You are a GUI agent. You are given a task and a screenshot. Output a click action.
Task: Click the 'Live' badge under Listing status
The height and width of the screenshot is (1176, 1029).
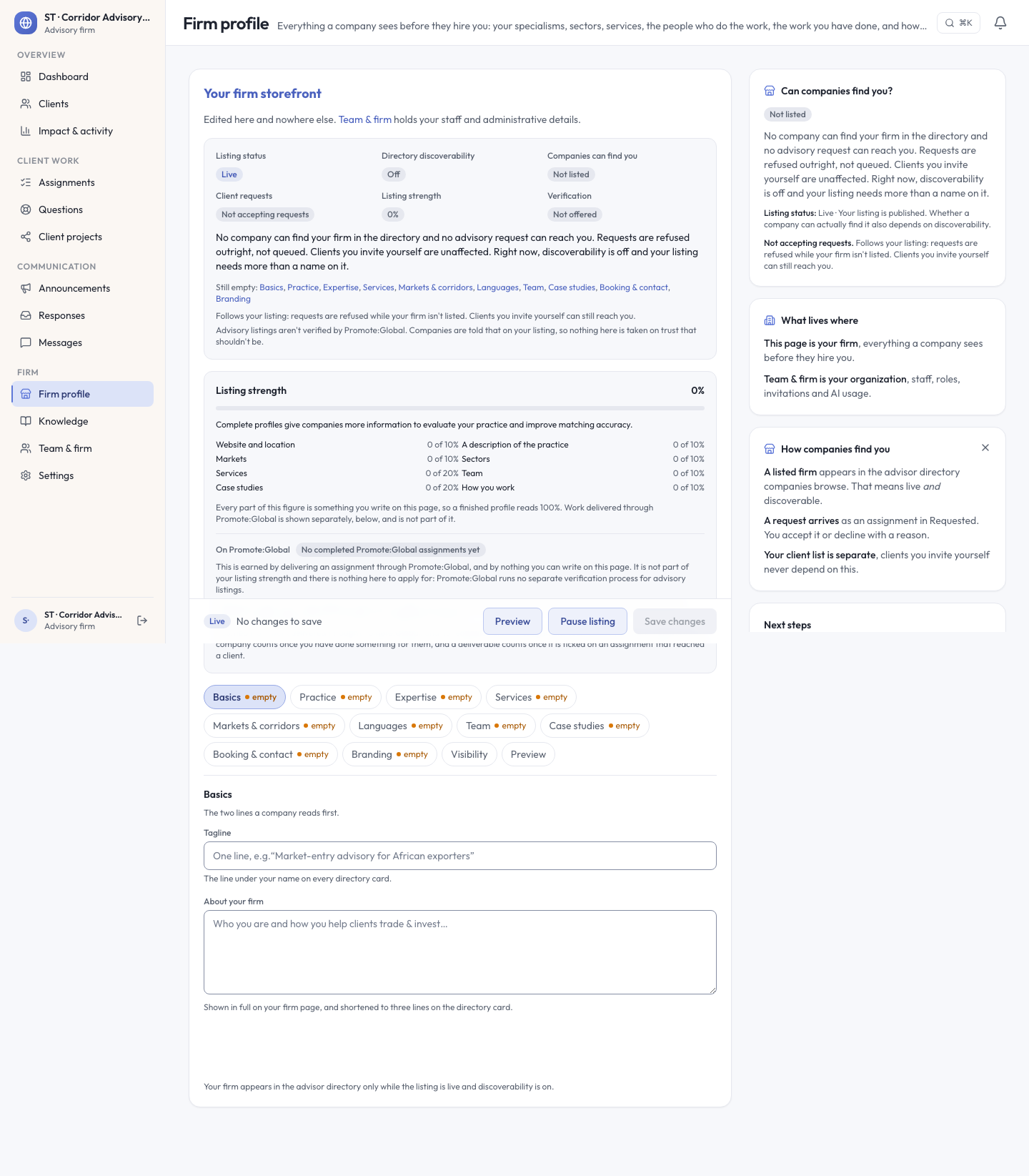click(x=229, y=174)
